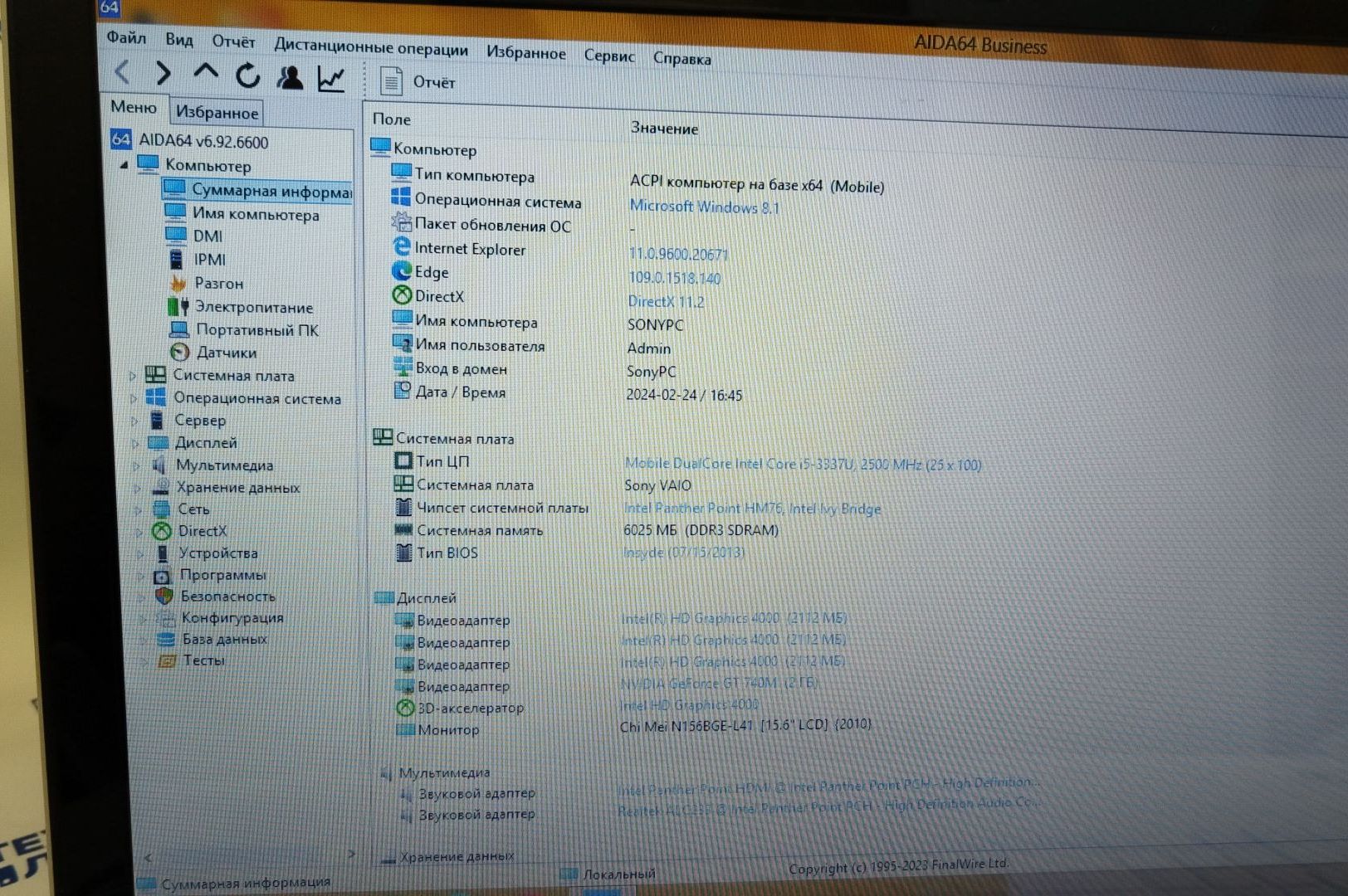Click the Forward navigation arrow
The width and height of the screenshot is (1348, 896).
164,74
